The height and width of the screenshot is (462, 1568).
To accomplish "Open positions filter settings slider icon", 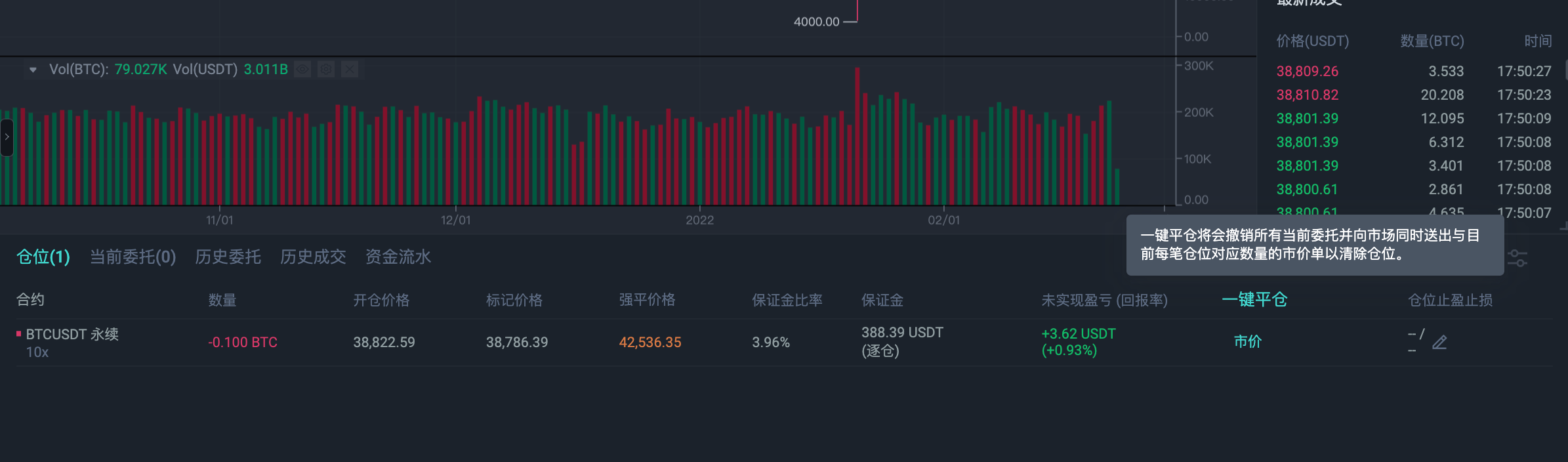I will 1517,258.
